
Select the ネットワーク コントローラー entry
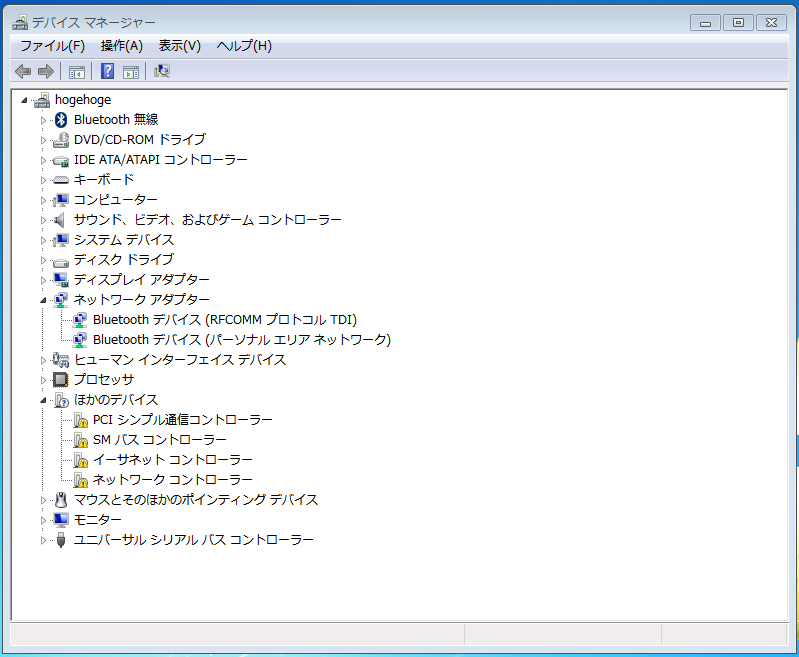[x=173, y=480]
